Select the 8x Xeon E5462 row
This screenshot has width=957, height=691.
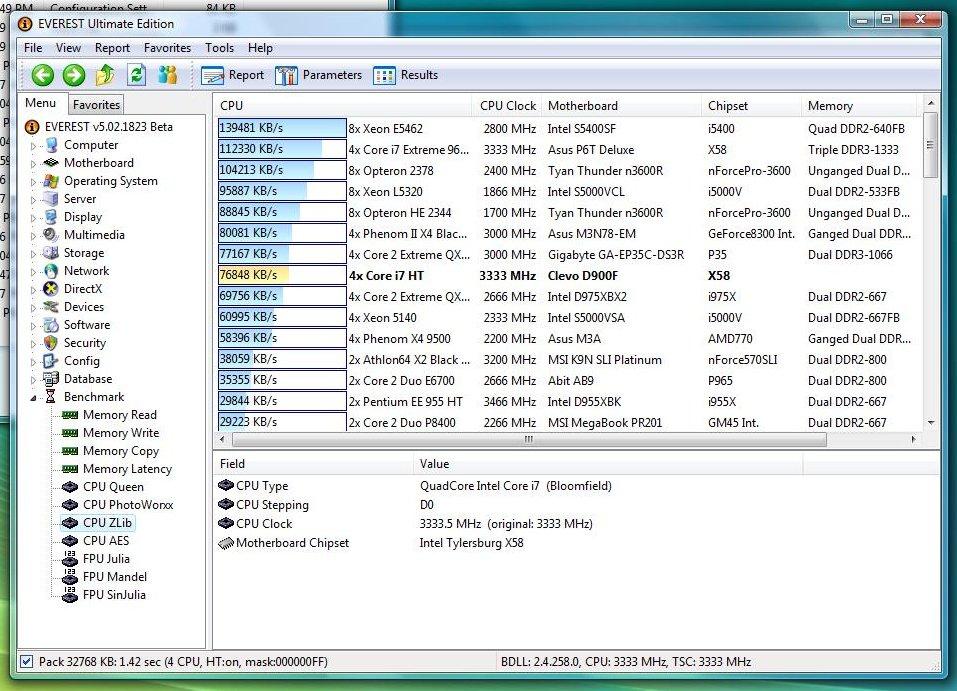coord(568,128)
